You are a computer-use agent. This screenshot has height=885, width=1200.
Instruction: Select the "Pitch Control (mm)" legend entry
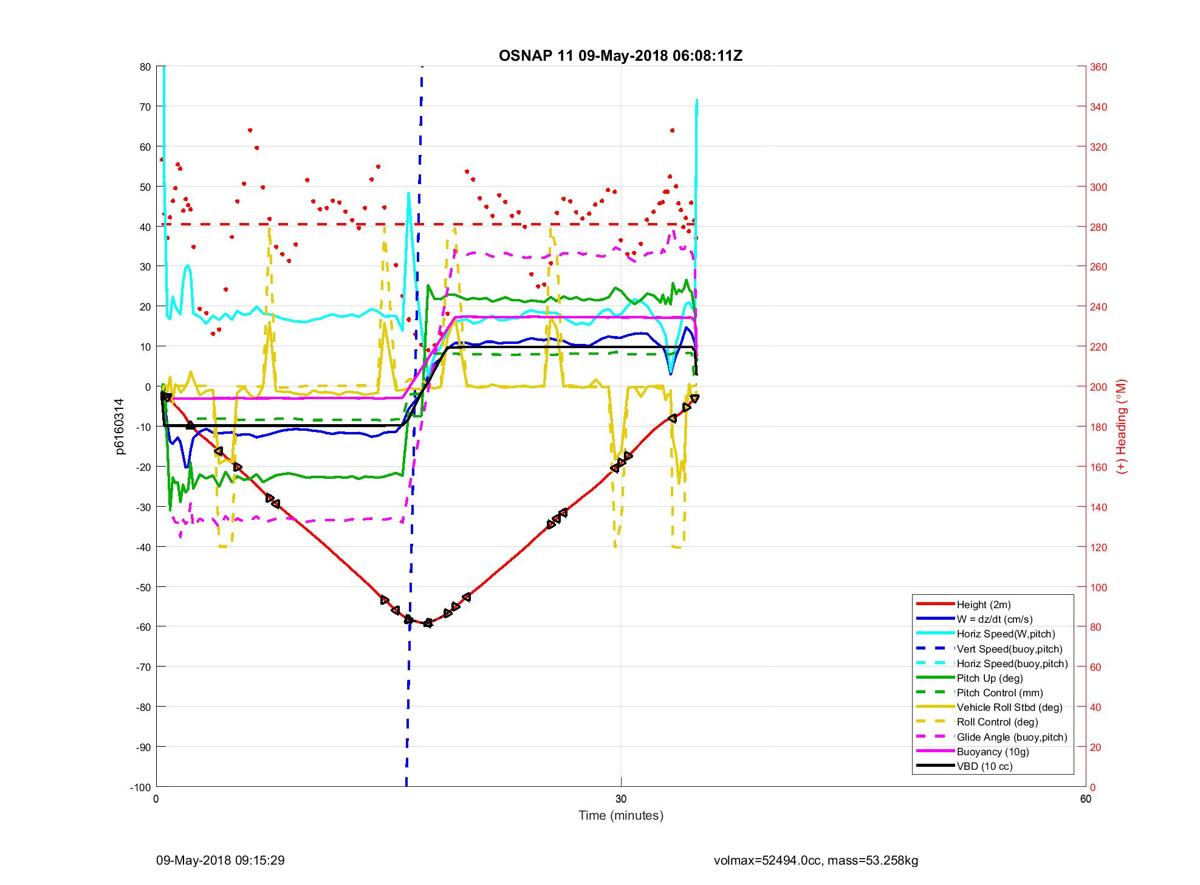[1000, 693]
